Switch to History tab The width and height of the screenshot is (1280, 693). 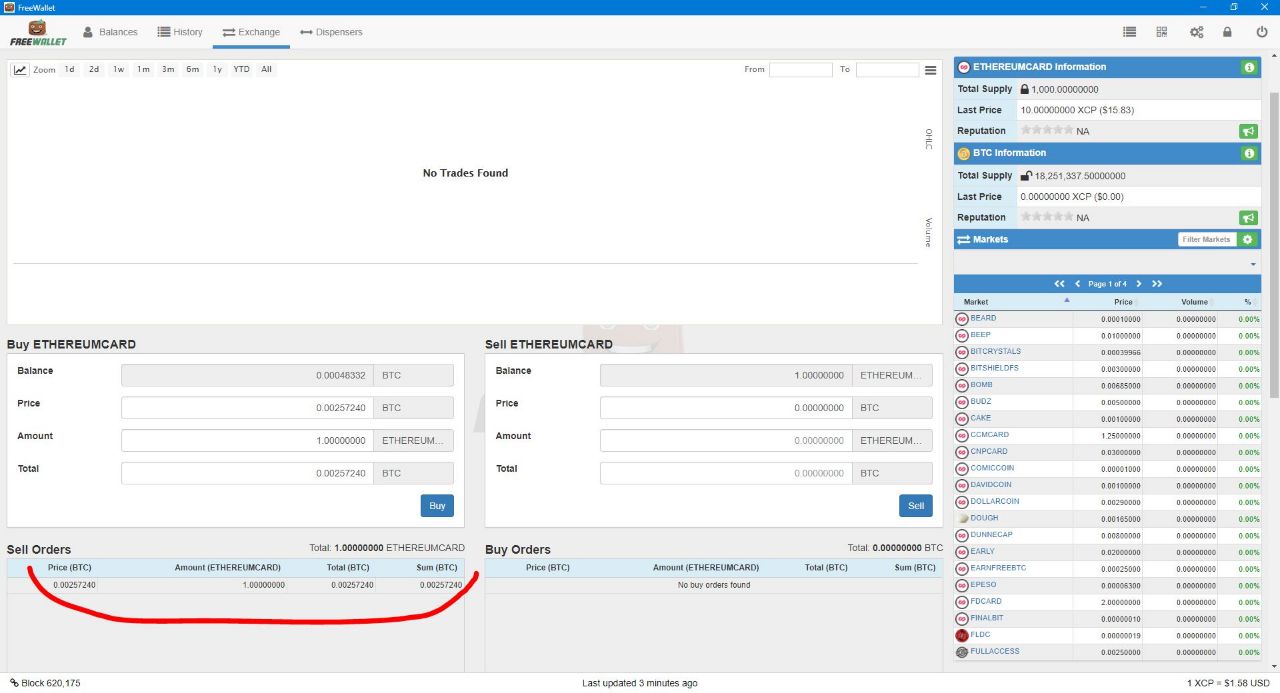point(180,32)
